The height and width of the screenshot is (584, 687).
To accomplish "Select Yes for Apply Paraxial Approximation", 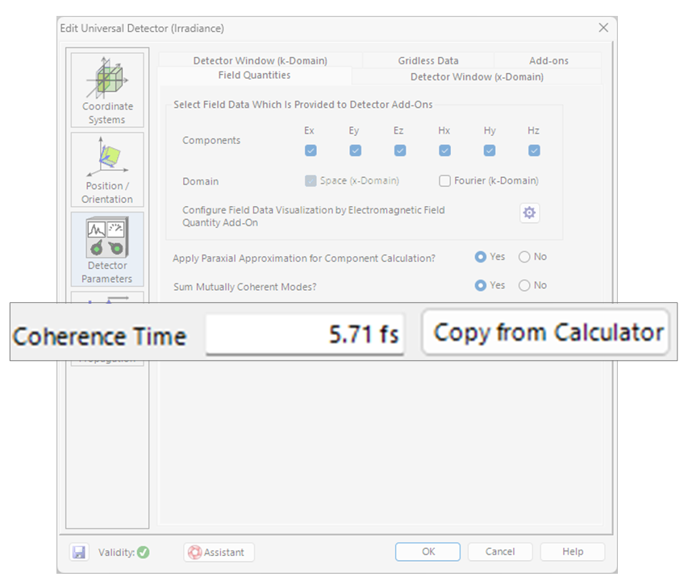I will (481, 257).
